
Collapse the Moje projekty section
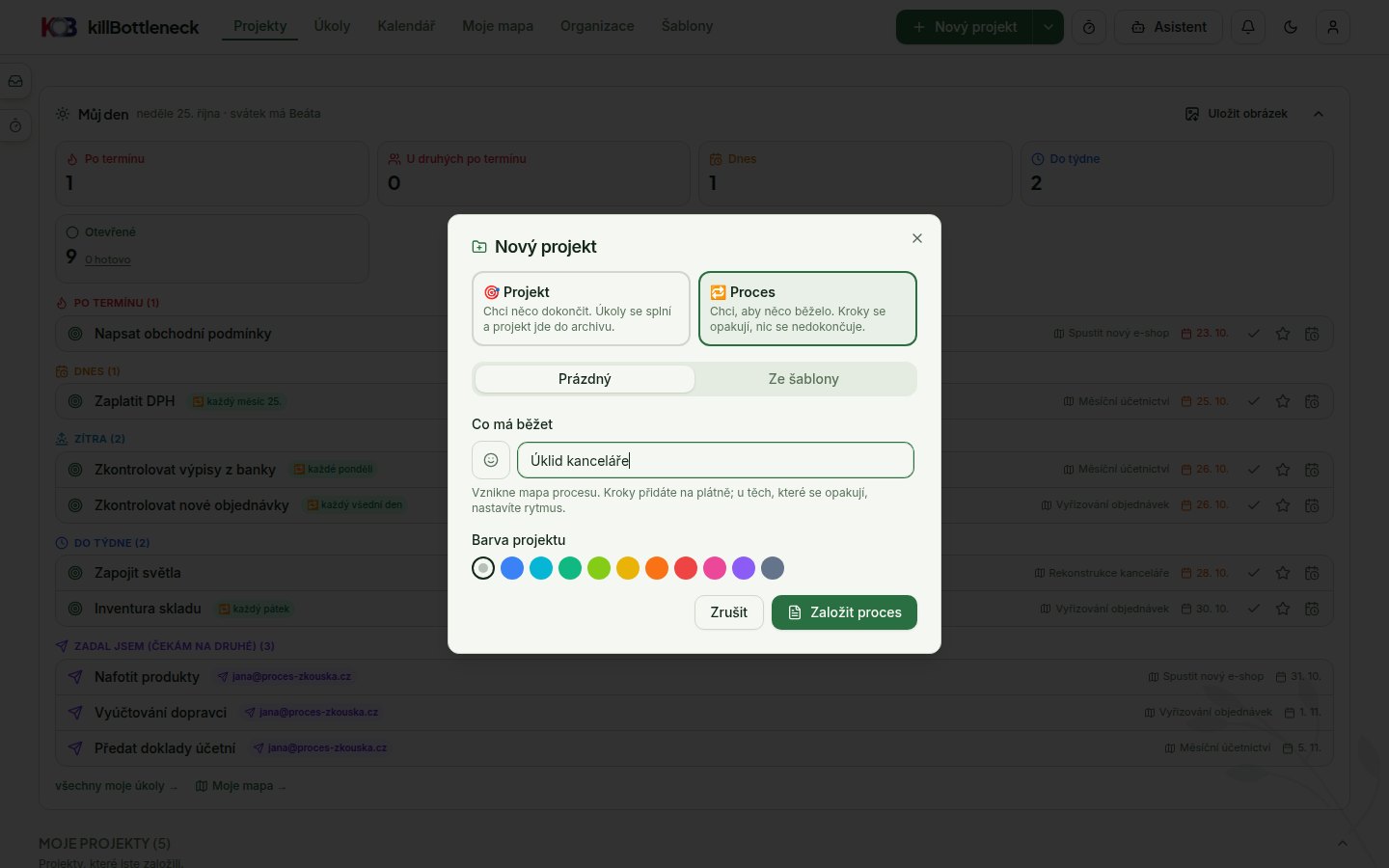point(1342,843)
